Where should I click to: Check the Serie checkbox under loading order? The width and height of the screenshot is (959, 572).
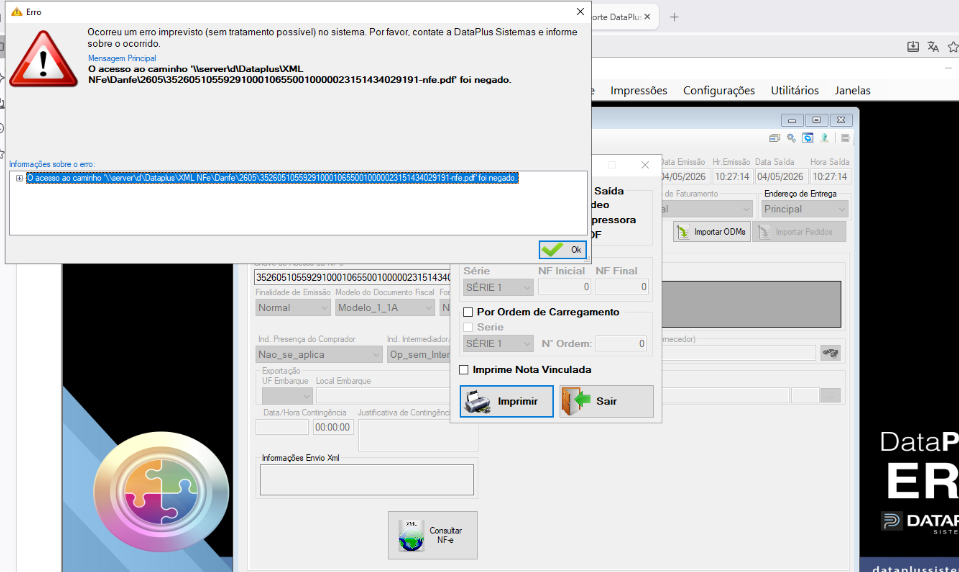click(468, 327)
